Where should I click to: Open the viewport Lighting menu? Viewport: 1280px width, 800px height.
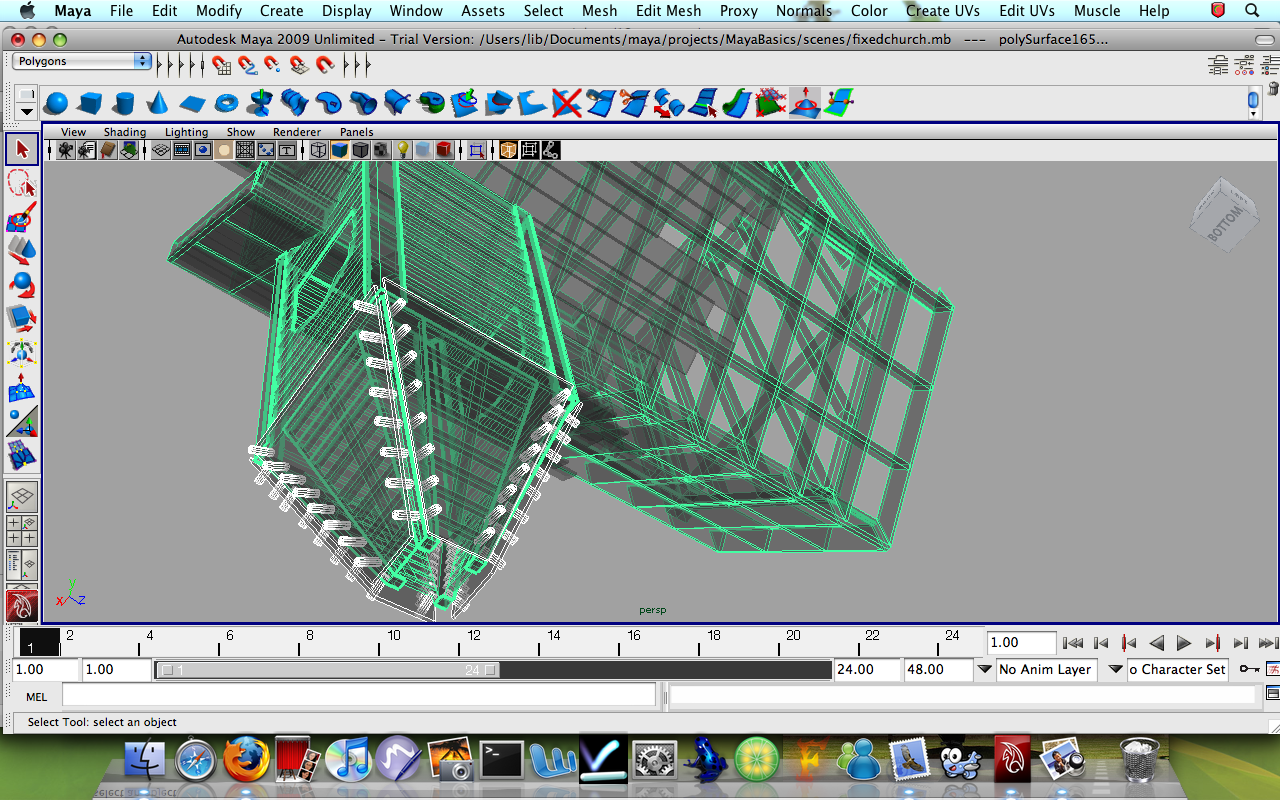(187, 132)
